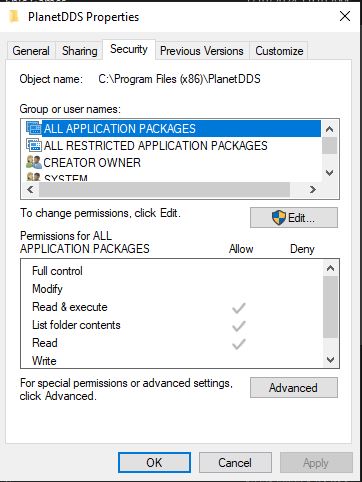Click the SYSTEM user icon
The width and height of the screenshot is (362, 482).
click(34, 177)
